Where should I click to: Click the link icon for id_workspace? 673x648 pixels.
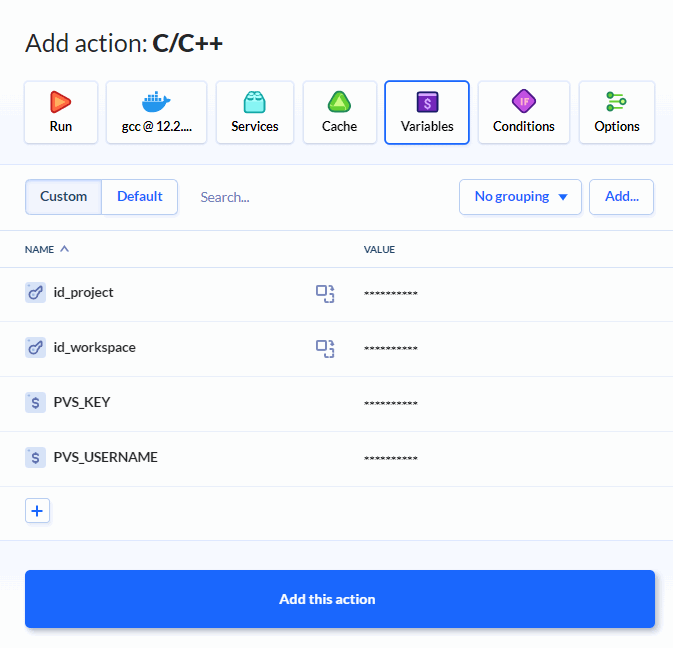click(36, 348)
